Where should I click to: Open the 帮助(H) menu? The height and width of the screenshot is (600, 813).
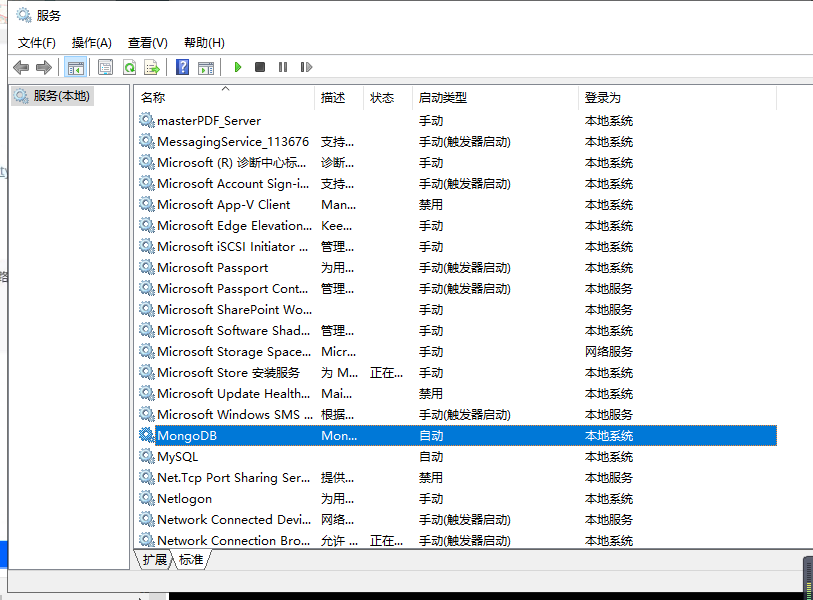click(204, 43)
